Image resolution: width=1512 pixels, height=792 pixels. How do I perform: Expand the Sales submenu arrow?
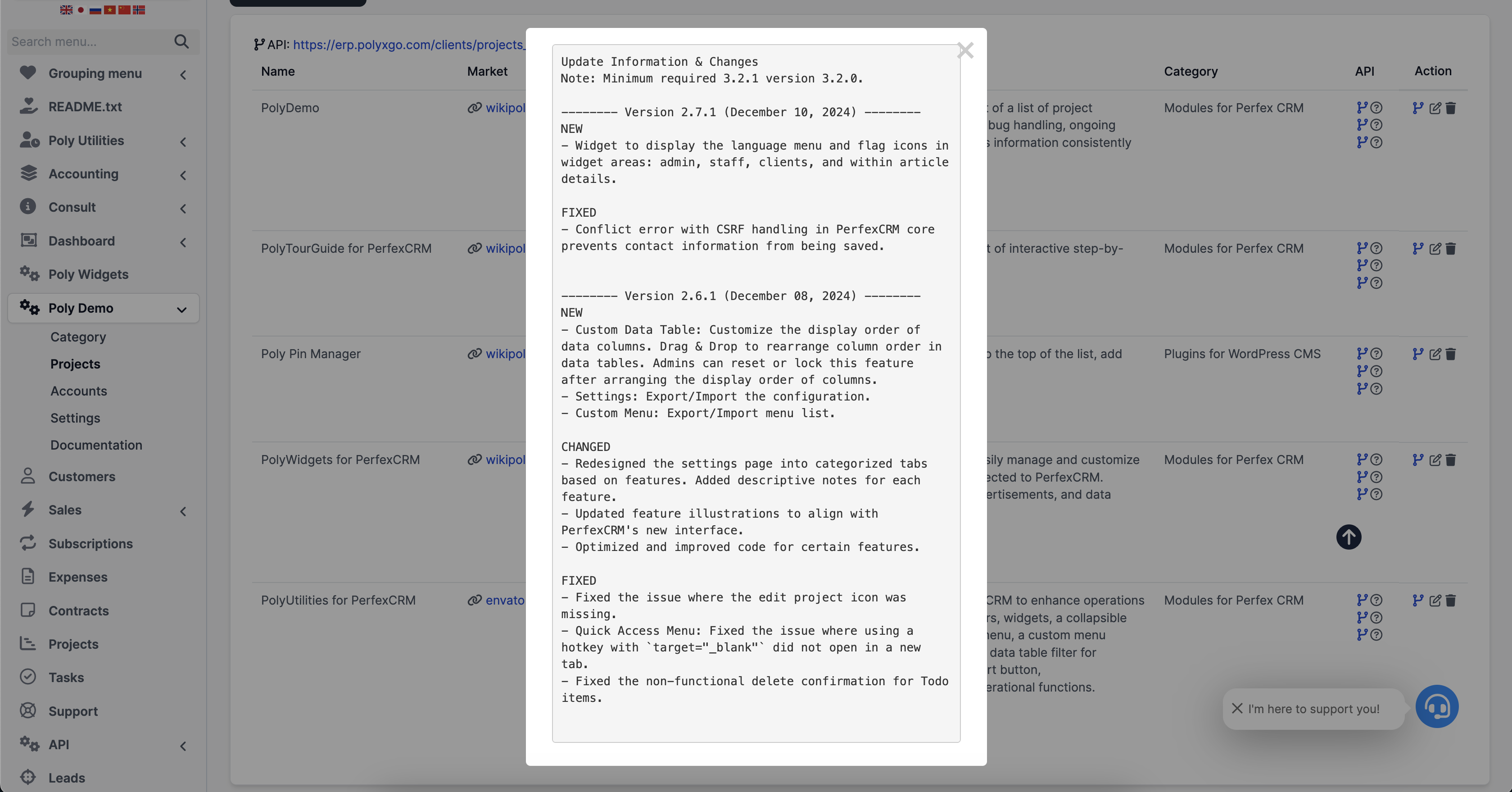pos(183,511)
